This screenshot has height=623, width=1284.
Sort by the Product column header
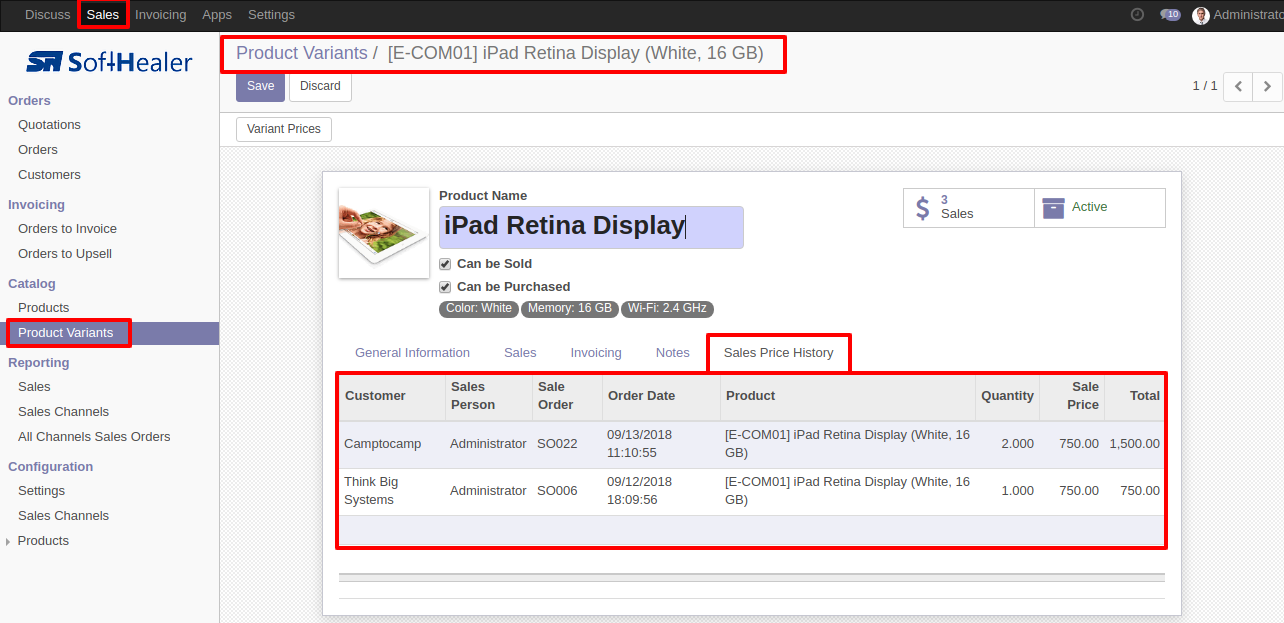pos(848,397)
